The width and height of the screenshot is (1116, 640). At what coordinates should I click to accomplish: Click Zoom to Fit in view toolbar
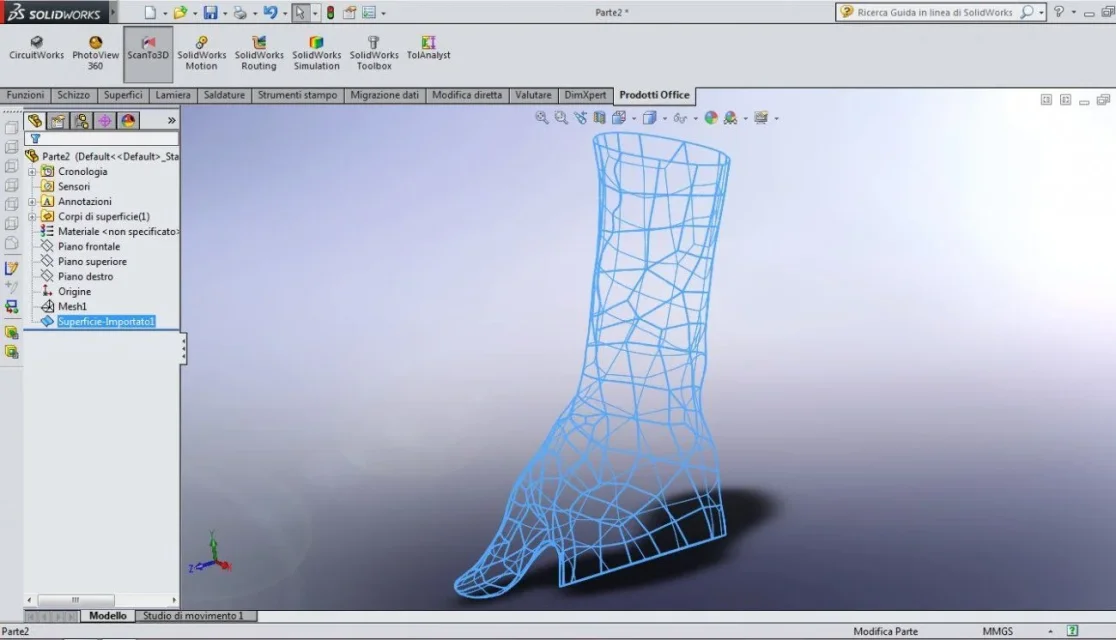[x=542, y=117]
